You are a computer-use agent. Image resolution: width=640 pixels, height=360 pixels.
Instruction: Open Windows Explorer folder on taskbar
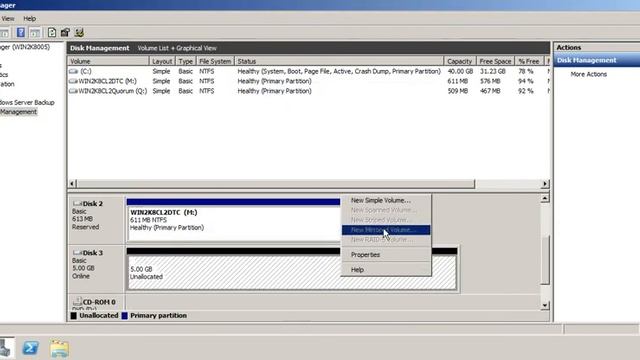tap(60, 349)
